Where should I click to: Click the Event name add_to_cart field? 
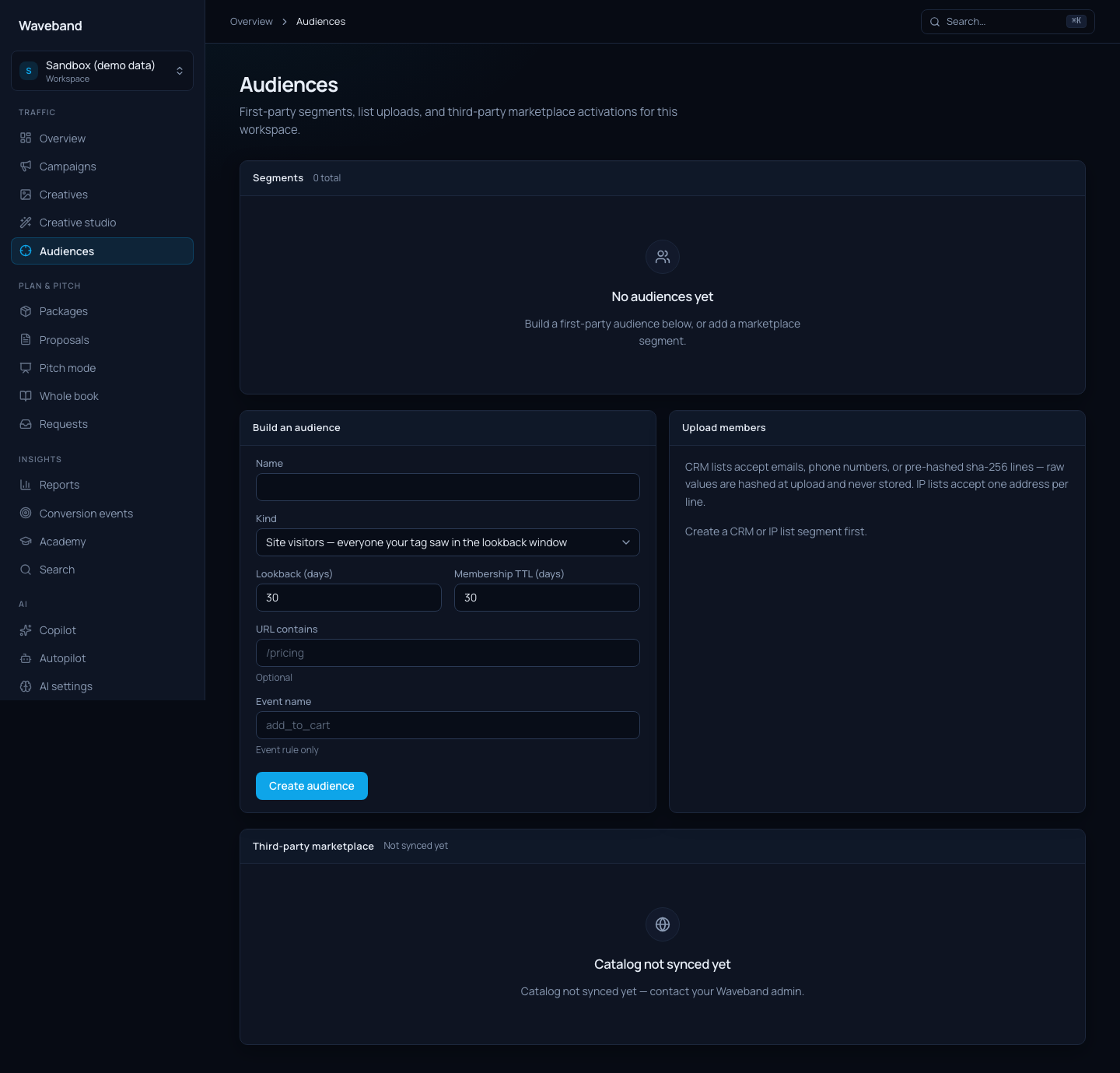448,725
